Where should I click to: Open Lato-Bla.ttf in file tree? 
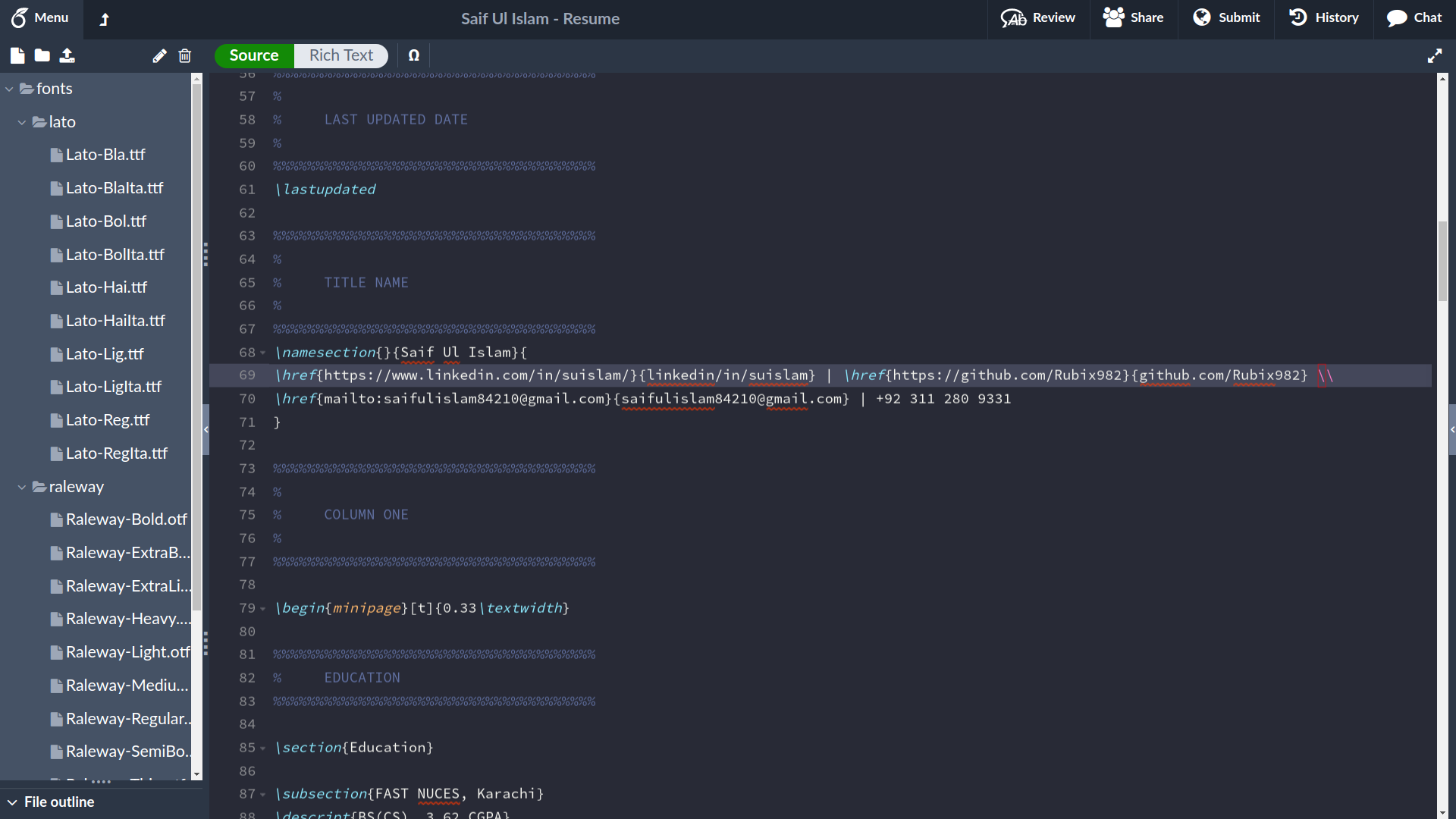point(105,155)
